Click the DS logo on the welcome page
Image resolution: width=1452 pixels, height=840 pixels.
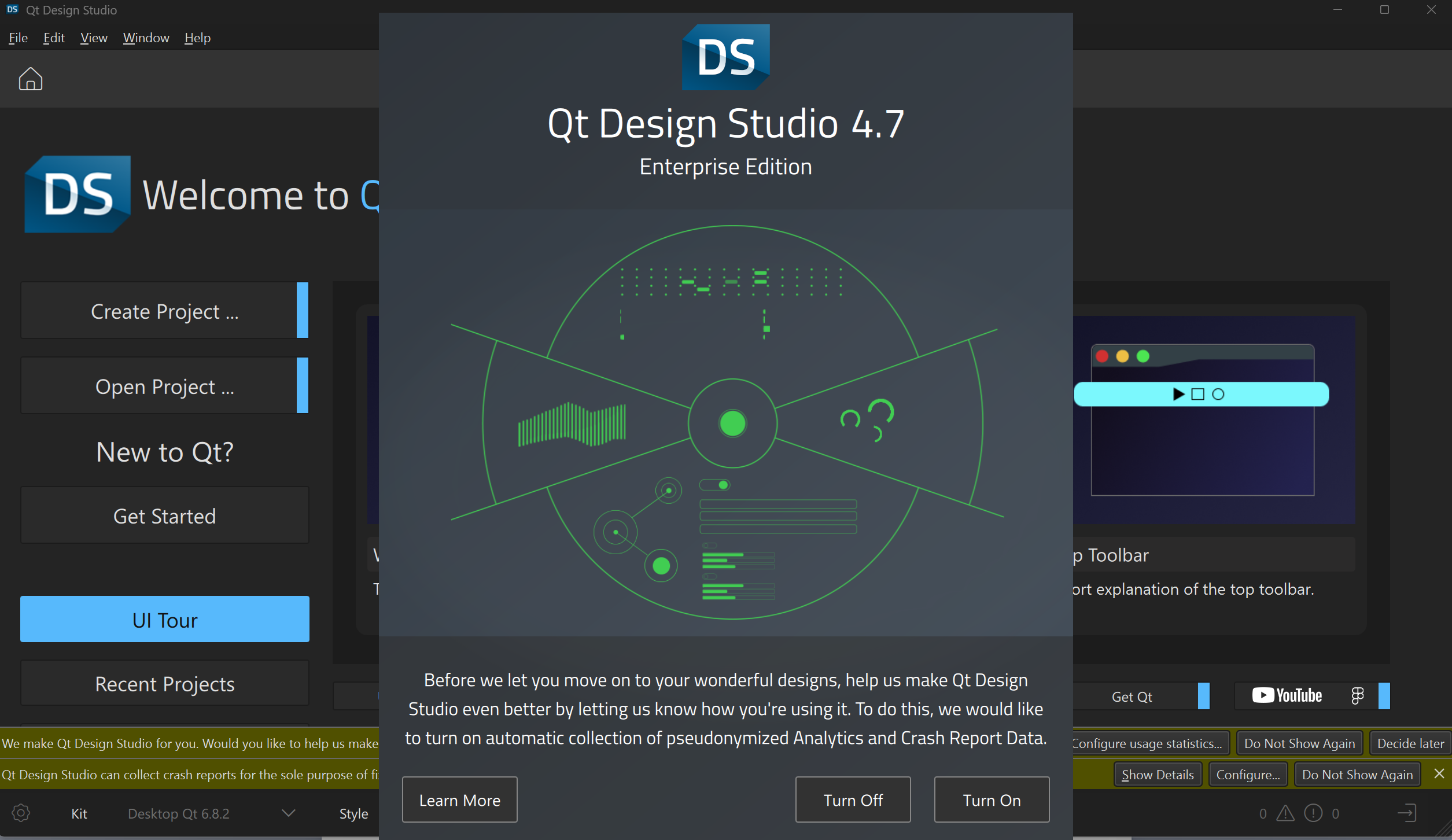click(x=78, y=194)
